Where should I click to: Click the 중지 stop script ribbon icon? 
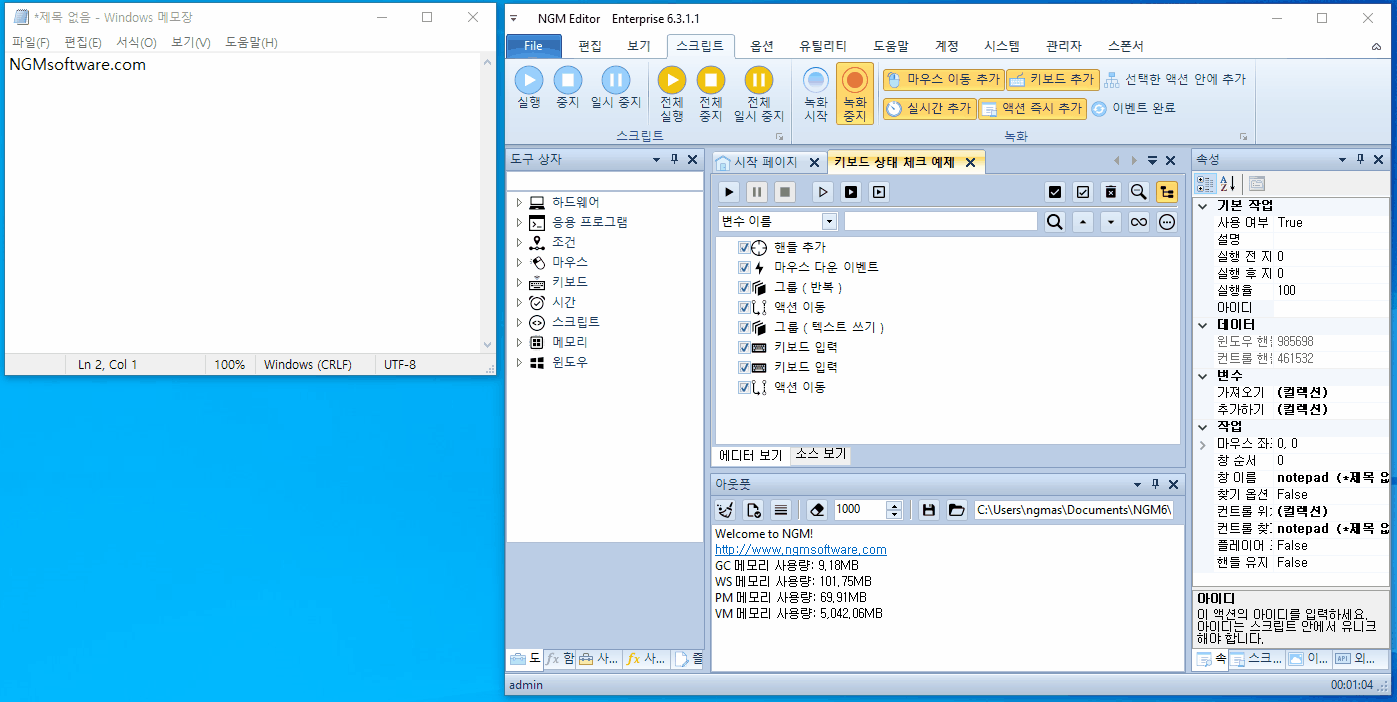568,80
